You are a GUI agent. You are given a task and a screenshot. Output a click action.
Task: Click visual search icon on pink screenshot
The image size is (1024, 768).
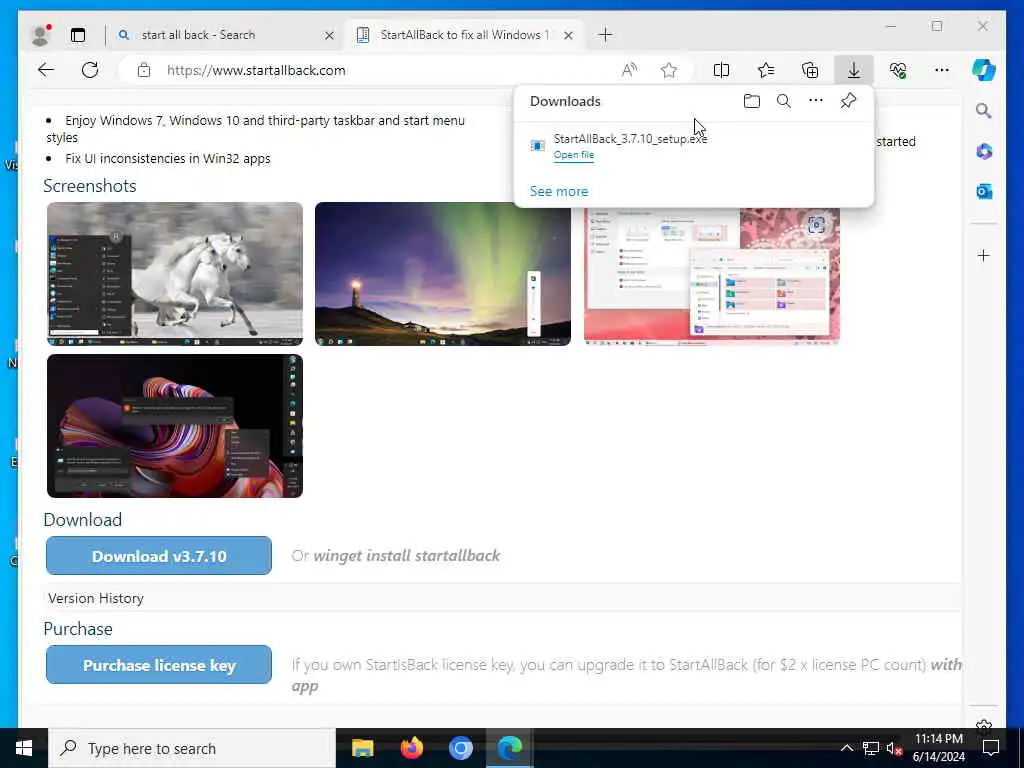(816, 225)
